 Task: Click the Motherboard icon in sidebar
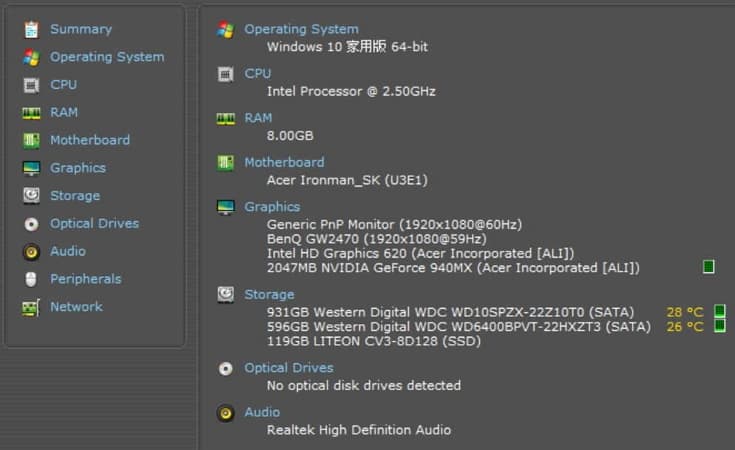tap(31, 140)
